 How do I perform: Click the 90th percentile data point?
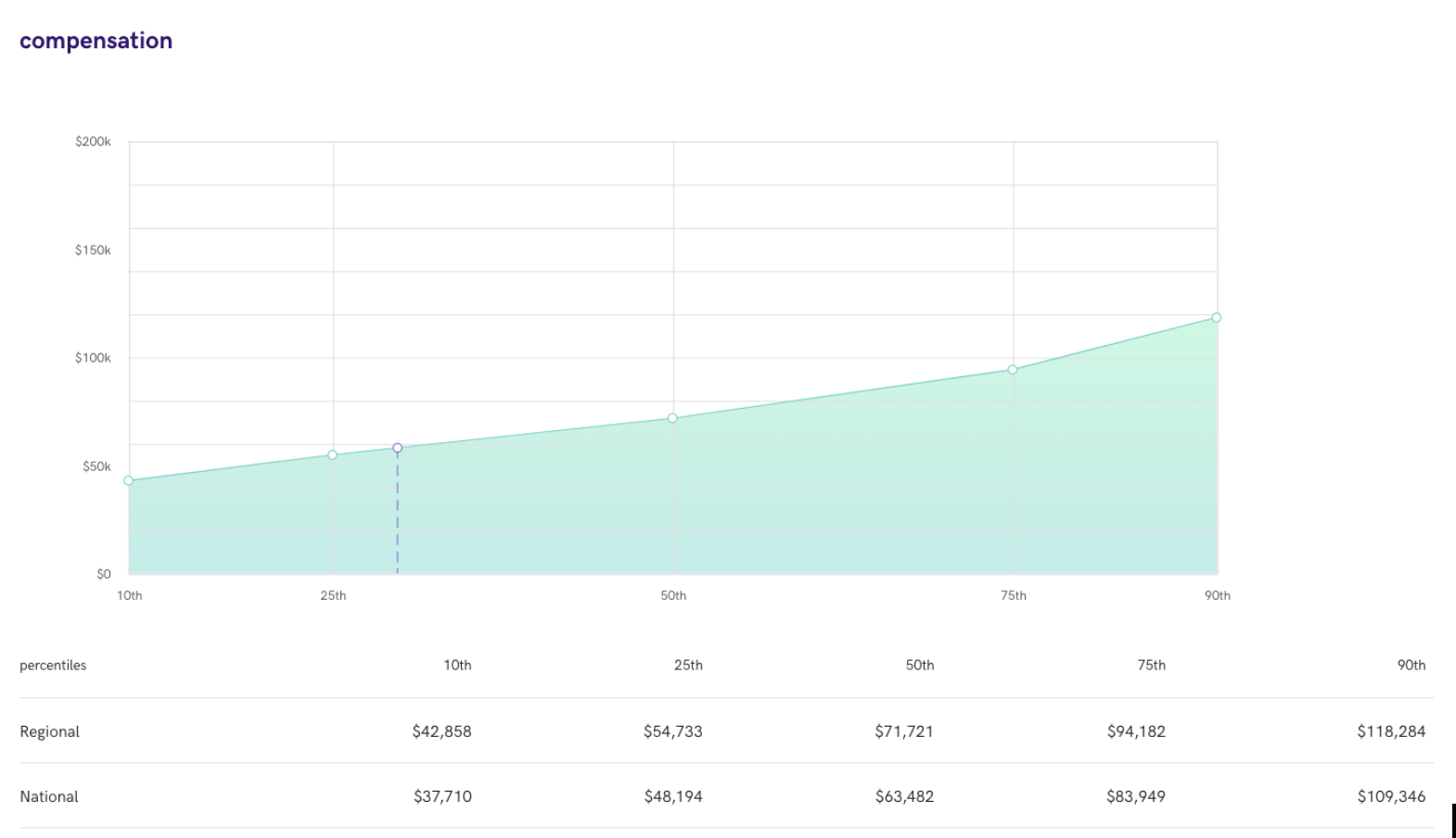point(1217,318)
